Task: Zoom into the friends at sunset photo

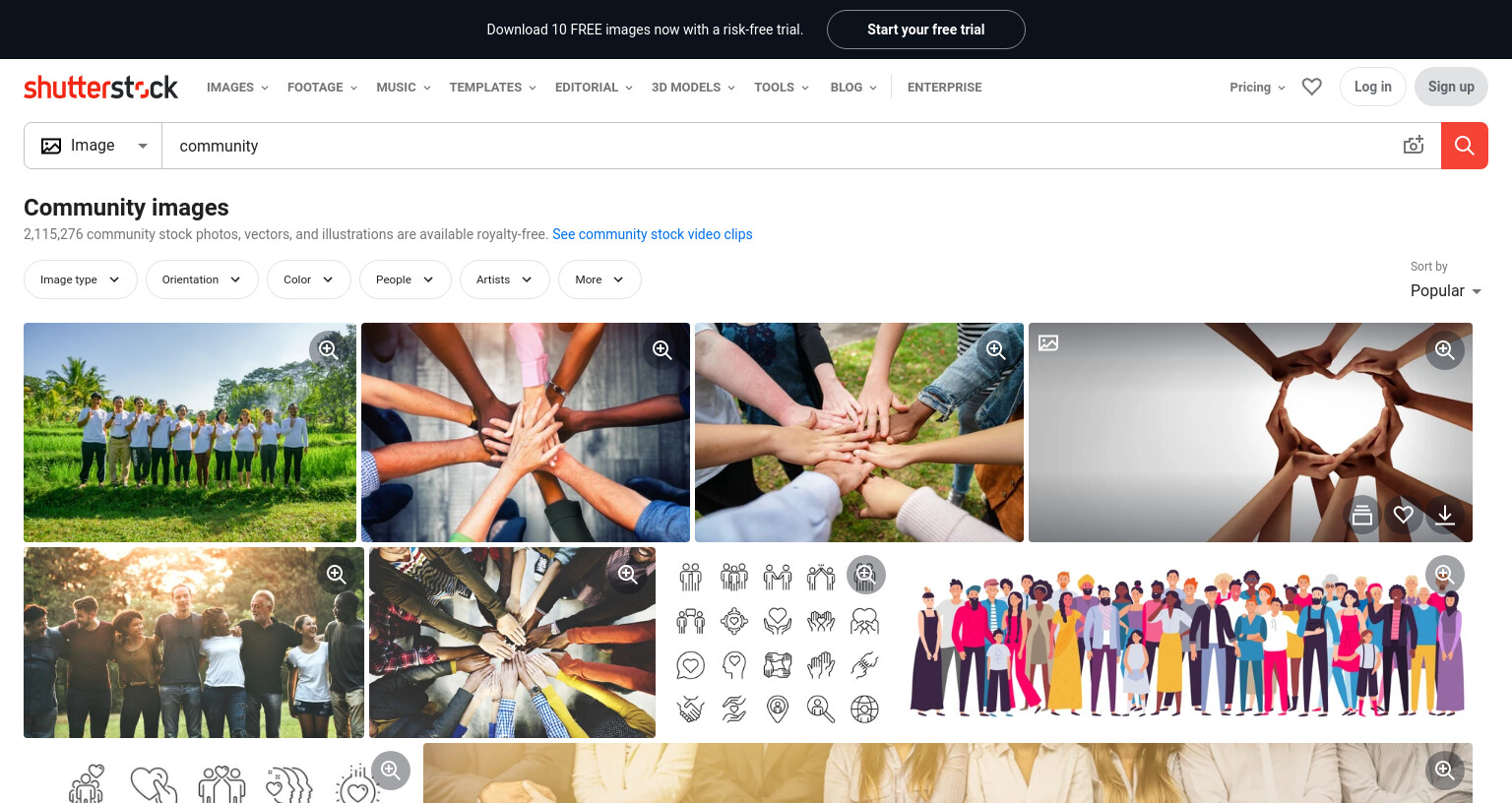Action: click(336, 575)
